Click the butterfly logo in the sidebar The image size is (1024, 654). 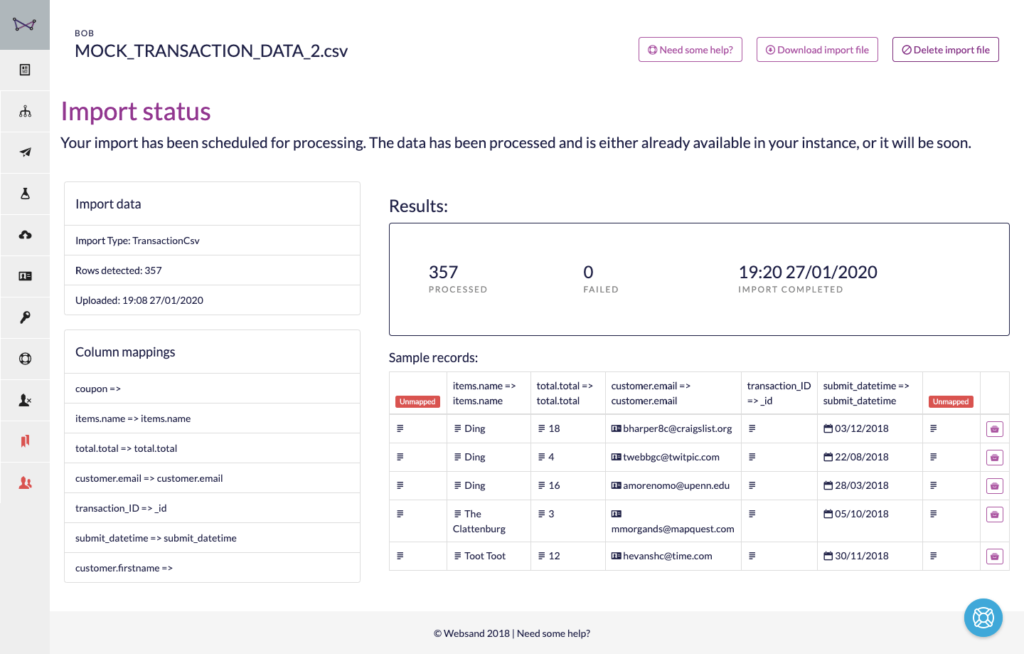point(24,24)
